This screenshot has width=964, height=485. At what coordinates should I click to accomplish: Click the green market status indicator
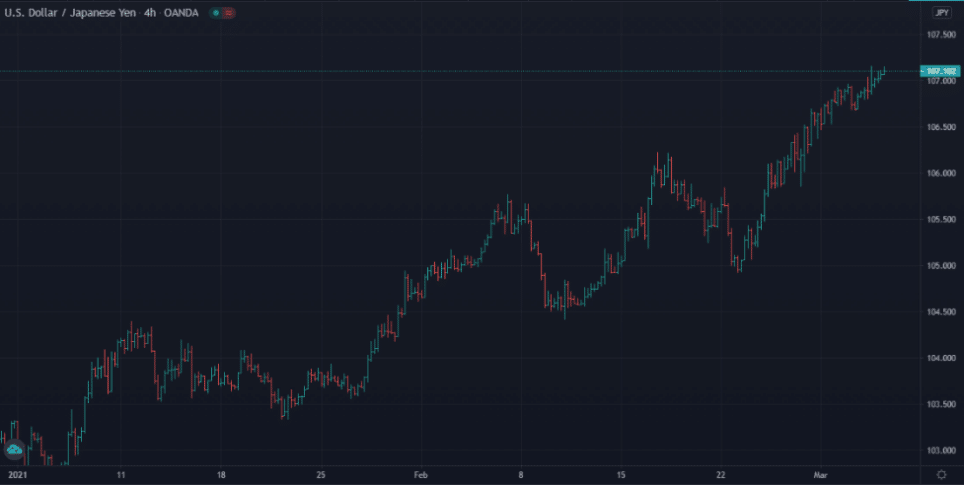click(x=215, y=13)
